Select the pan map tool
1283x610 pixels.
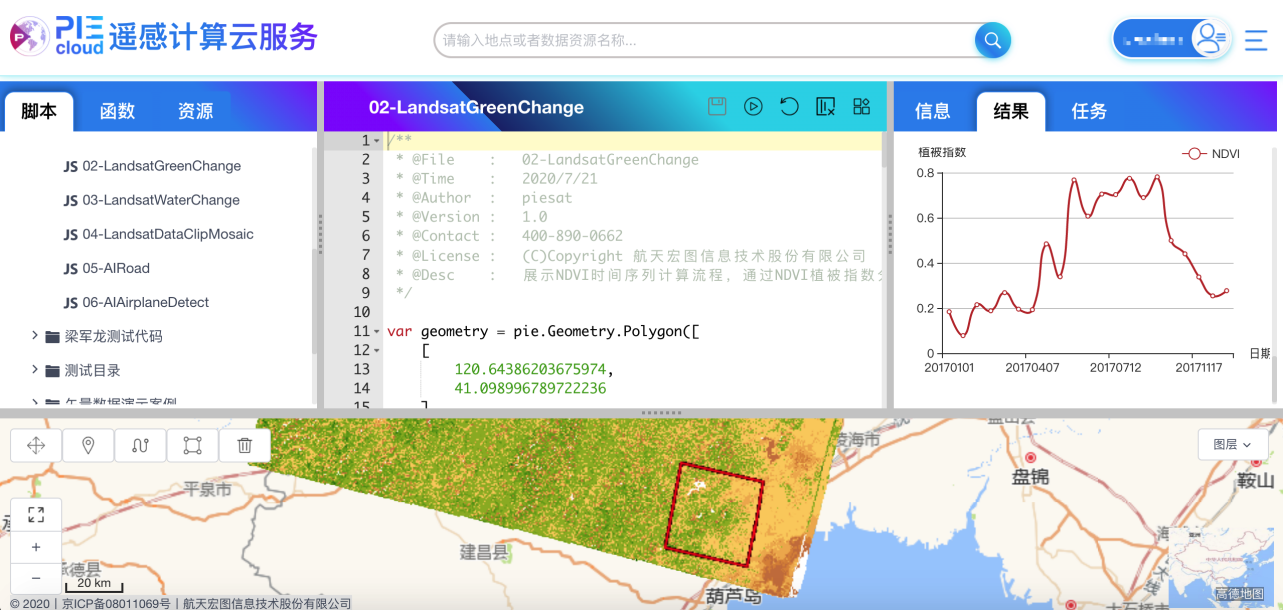[35, 445]
